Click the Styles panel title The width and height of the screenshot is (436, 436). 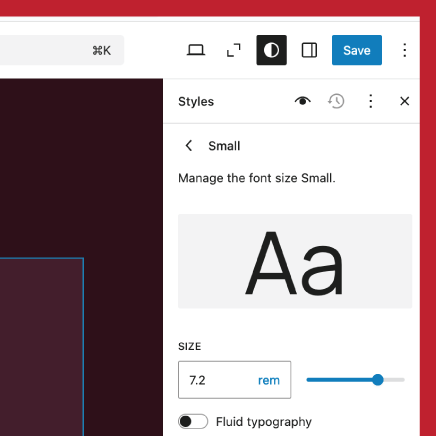(196, 101)
